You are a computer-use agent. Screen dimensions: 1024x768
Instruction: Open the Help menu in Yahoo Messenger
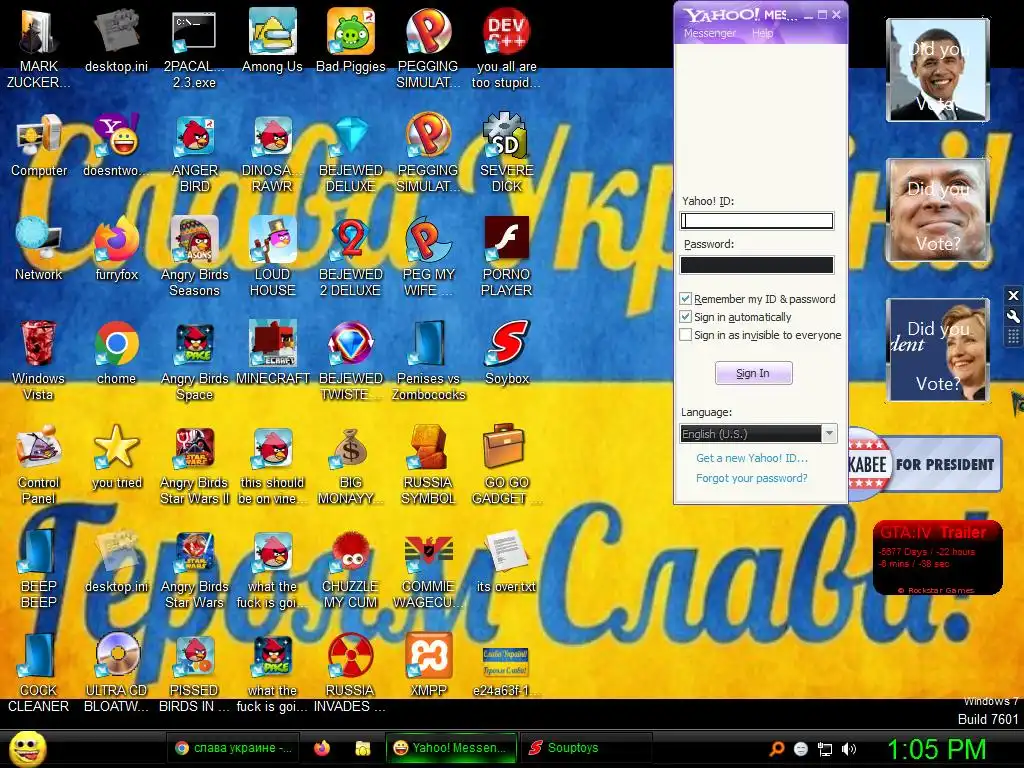click(762, 33)
